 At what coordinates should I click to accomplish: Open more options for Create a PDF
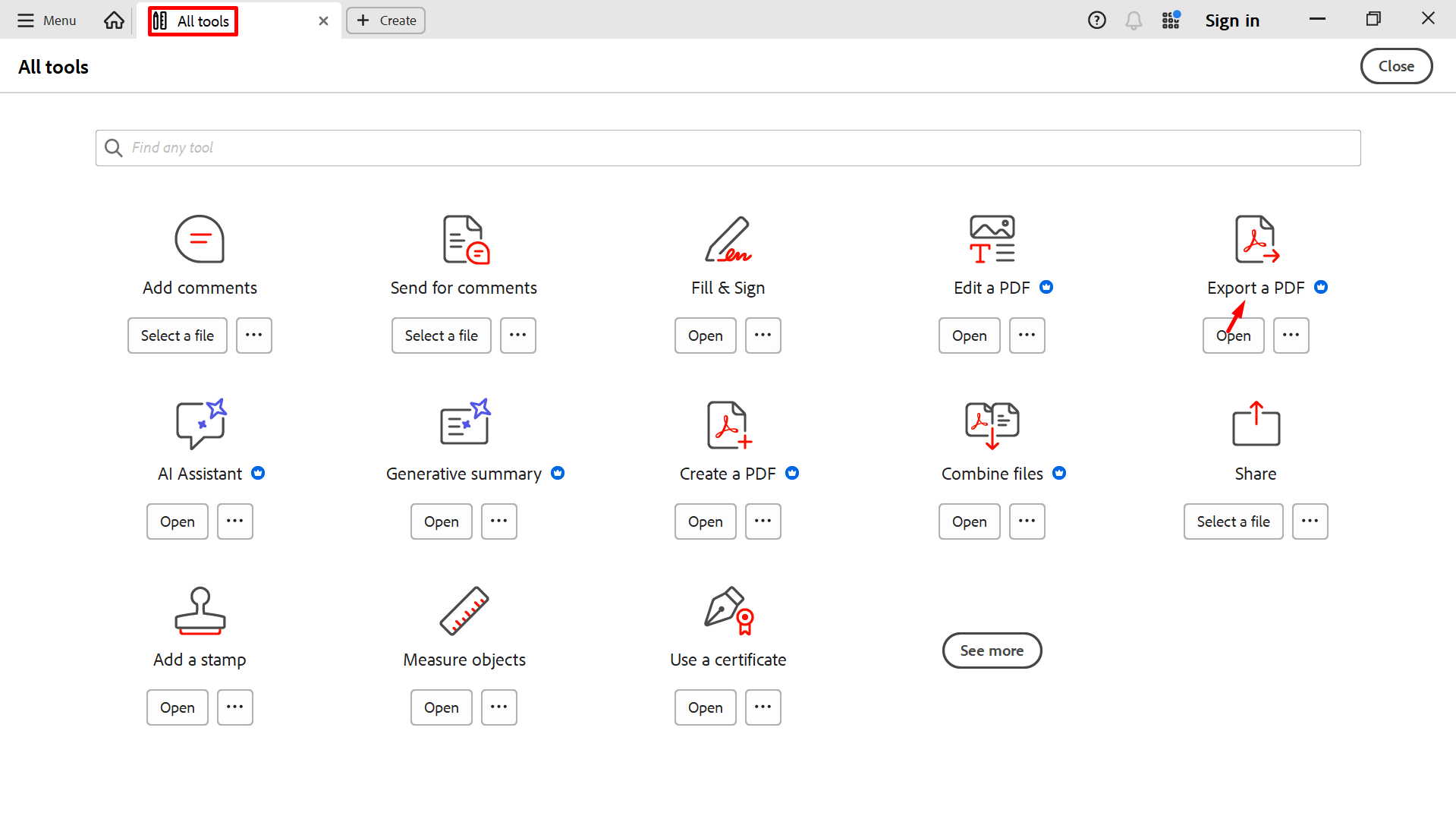pyautogui.click(x=763, y=521)
